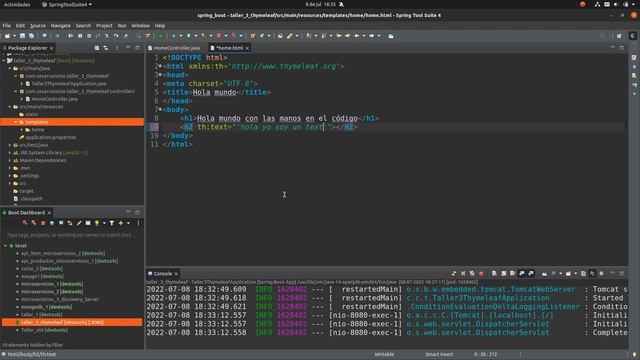Click the volume icon in system tray

(616, 4)
